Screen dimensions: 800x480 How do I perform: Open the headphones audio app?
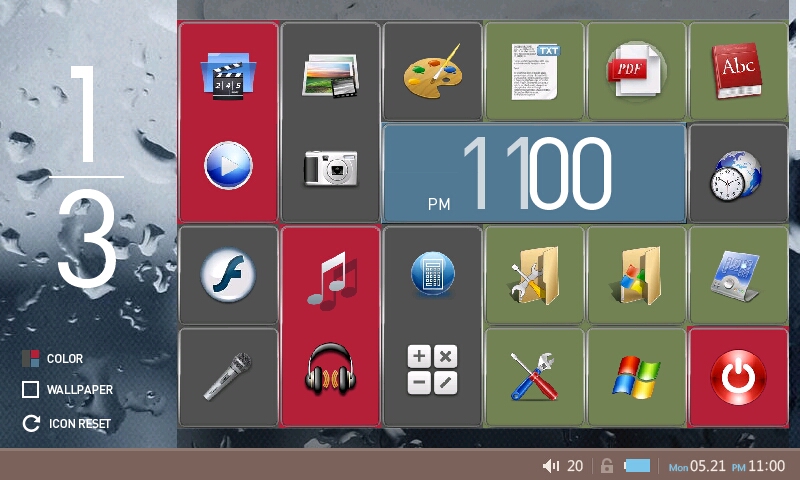coord(330,369)
